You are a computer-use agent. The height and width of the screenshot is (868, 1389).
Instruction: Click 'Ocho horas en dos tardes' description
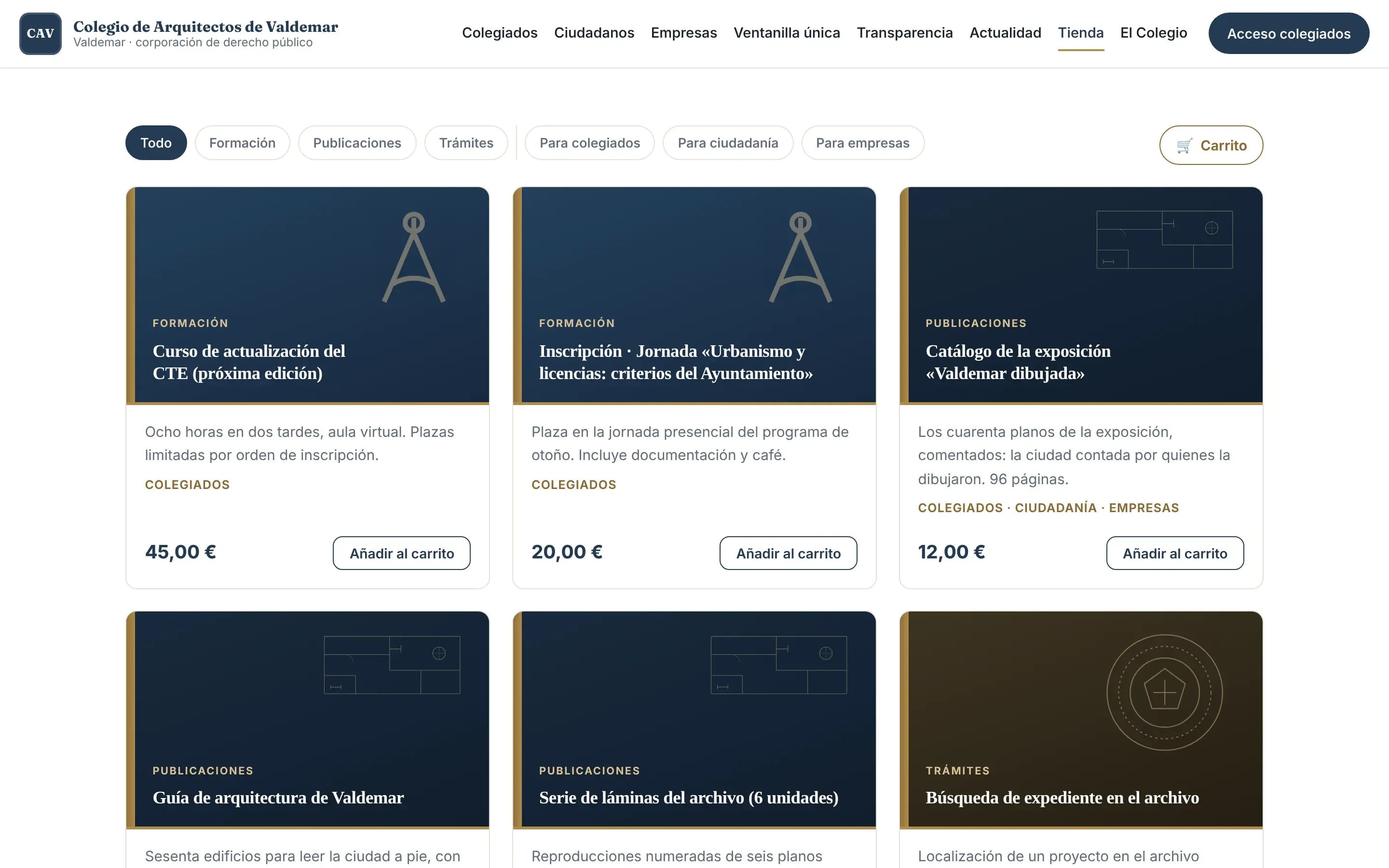pyautogui.click(x=299, y=443)
